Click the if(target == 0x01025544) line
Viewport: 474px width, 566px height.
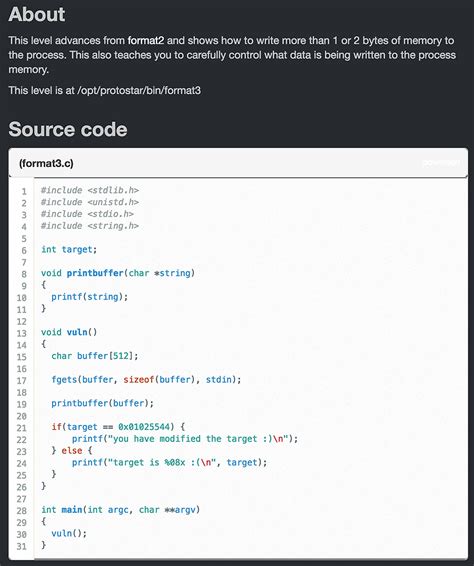pyautogui.click(x=118, y=427)
